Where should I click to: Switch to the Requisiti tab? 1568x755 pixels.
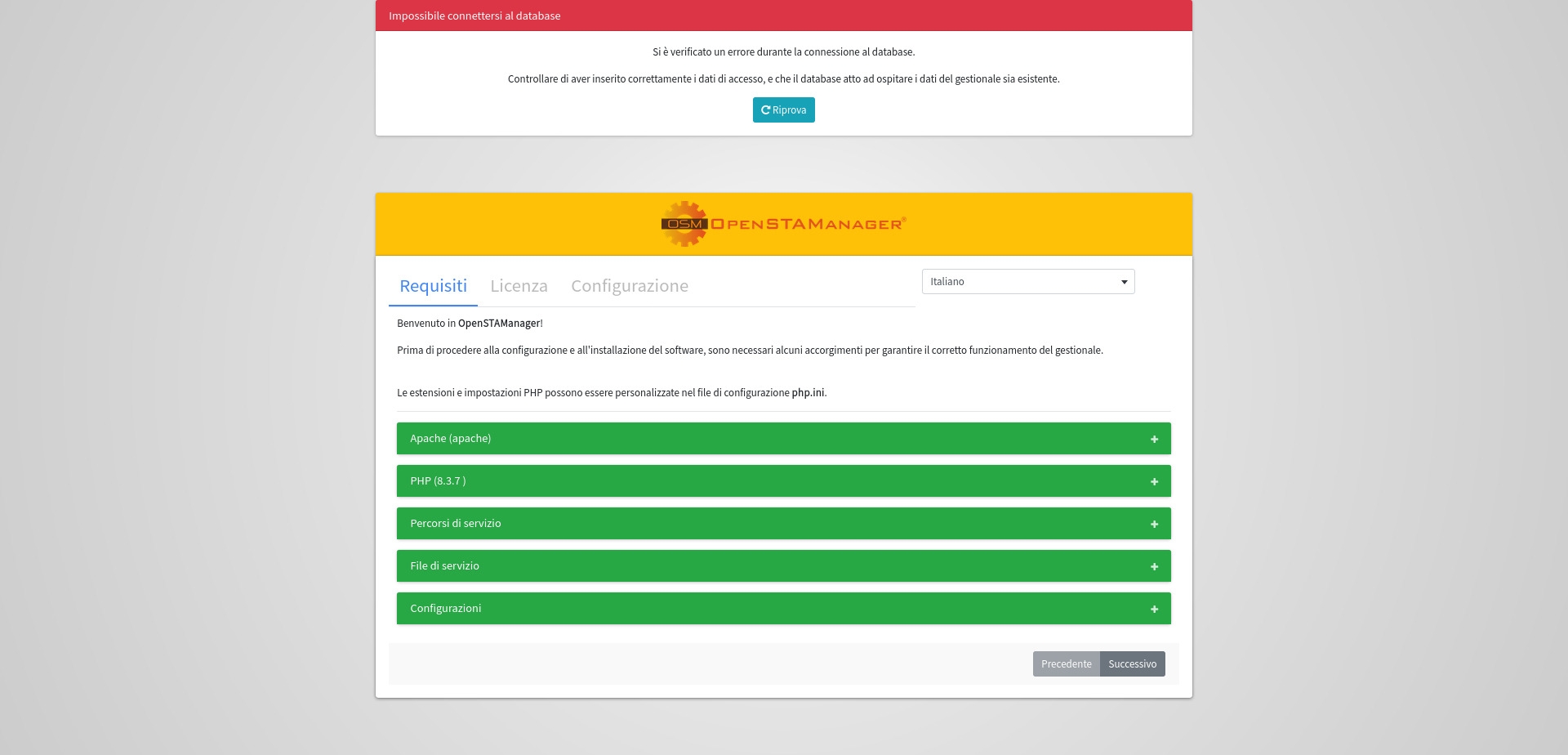[x=433, y=286]
